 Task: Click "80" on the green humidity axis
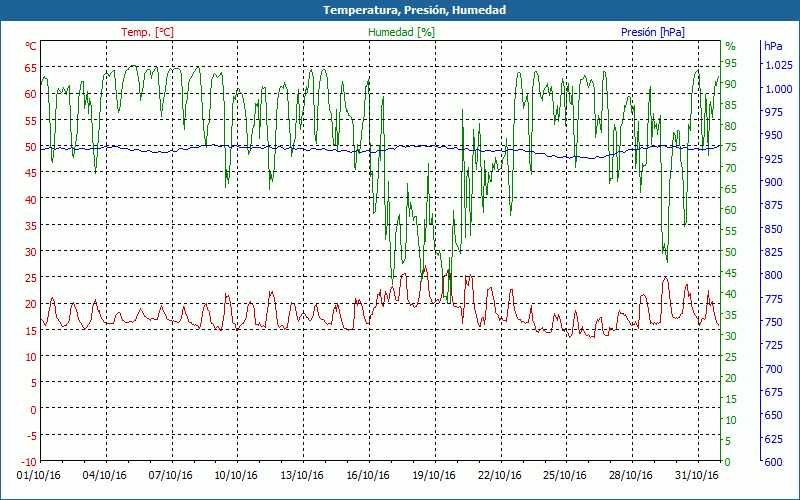click(x=731, y=126)
